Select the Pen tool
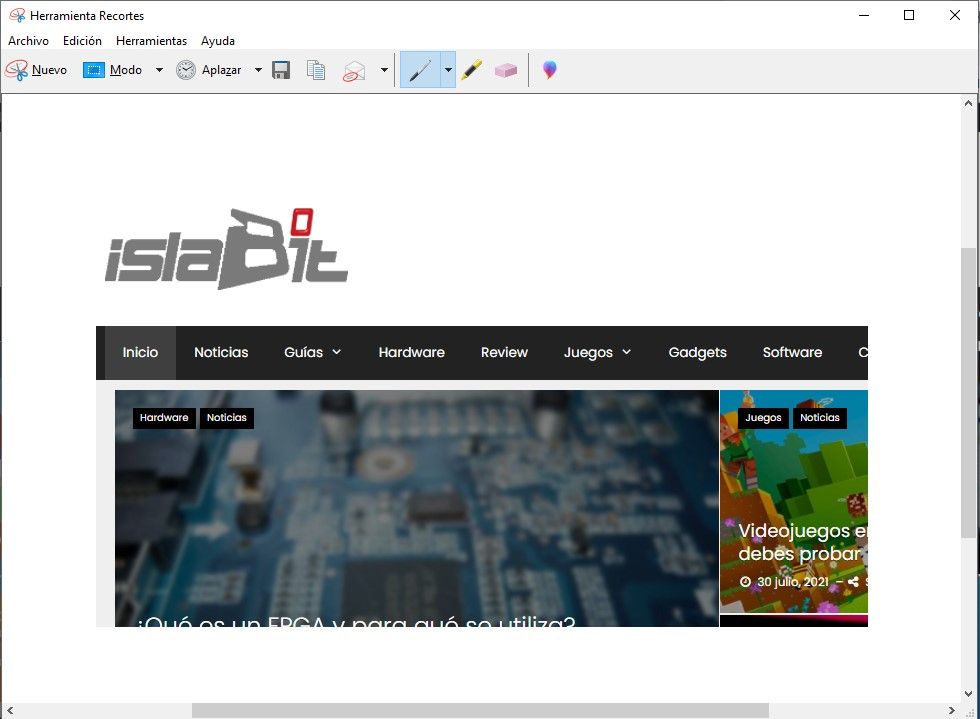The width and height of the screenshot is (980, 719). tap(420, 70)
